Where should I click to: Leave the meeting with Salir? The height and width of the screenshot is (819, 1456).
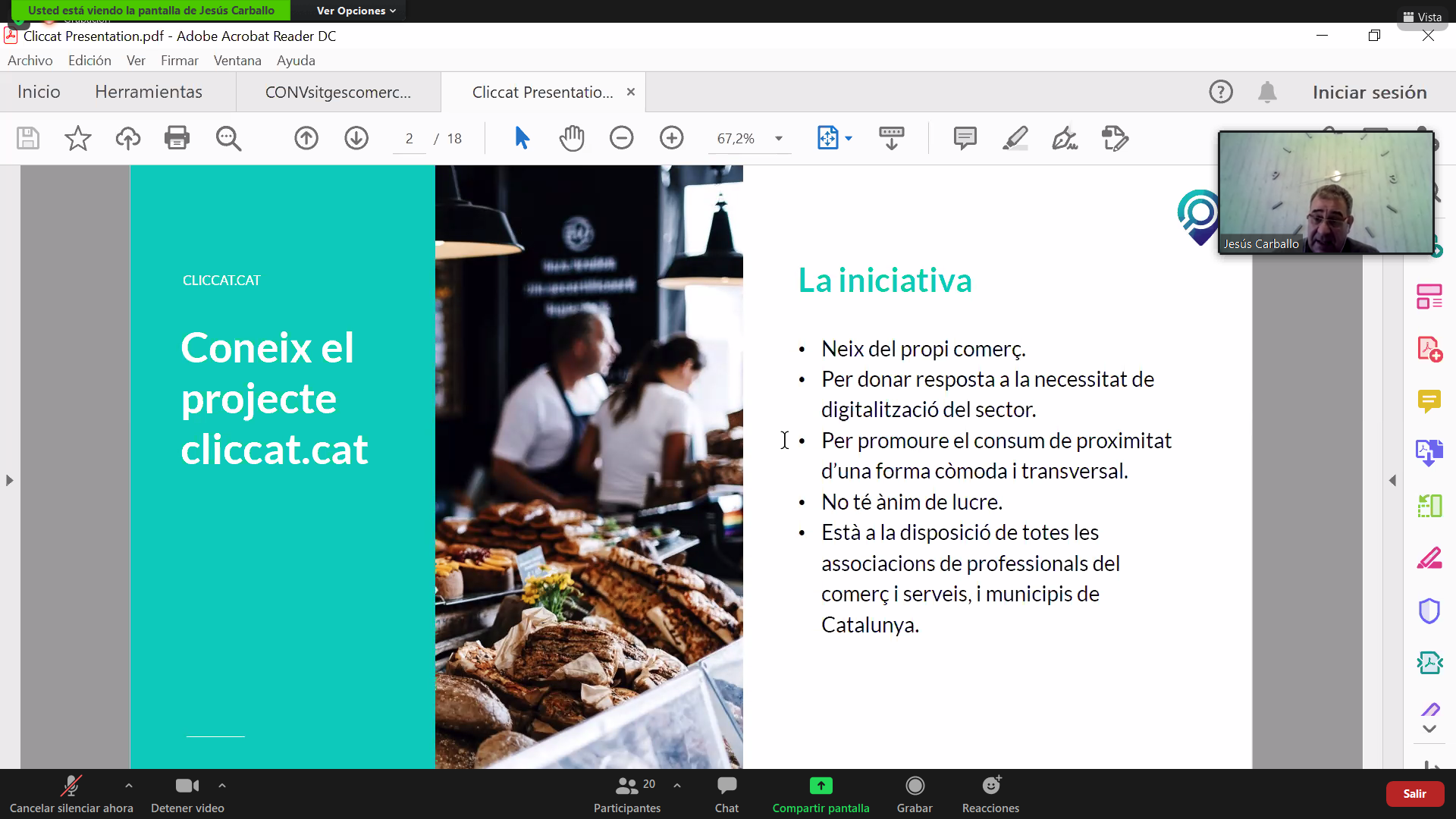1414,794
